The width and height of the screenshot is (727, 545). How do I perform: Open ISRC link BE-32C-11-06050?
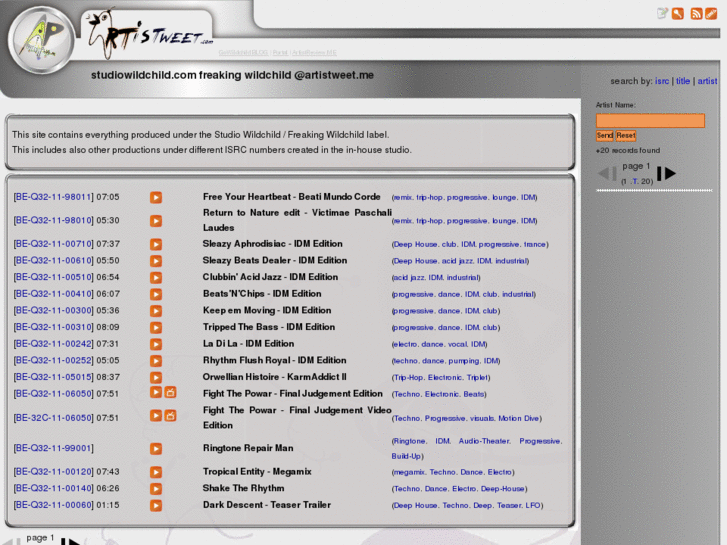53,418
